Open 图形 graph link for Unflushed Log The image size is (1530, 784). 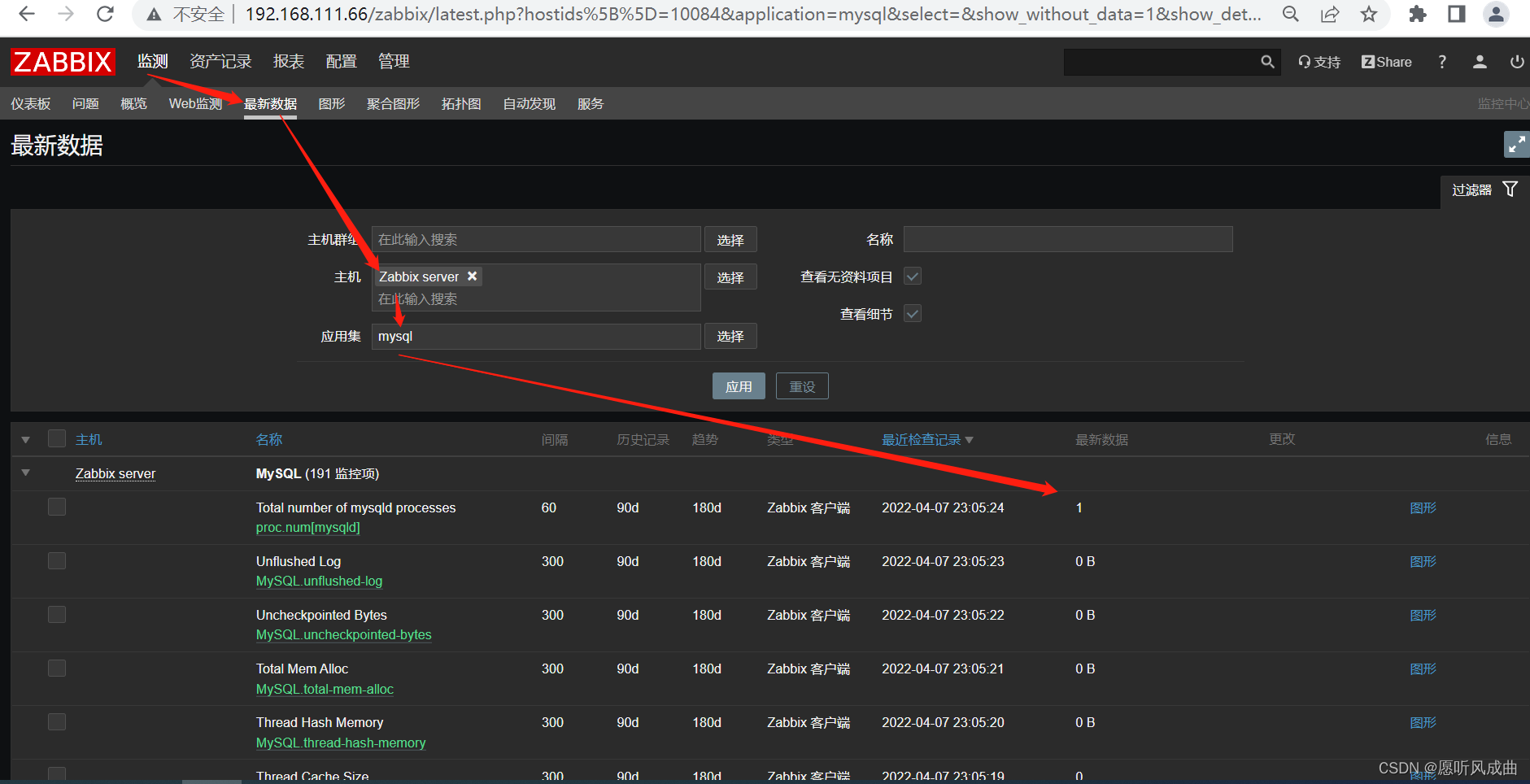point(1423,561)
